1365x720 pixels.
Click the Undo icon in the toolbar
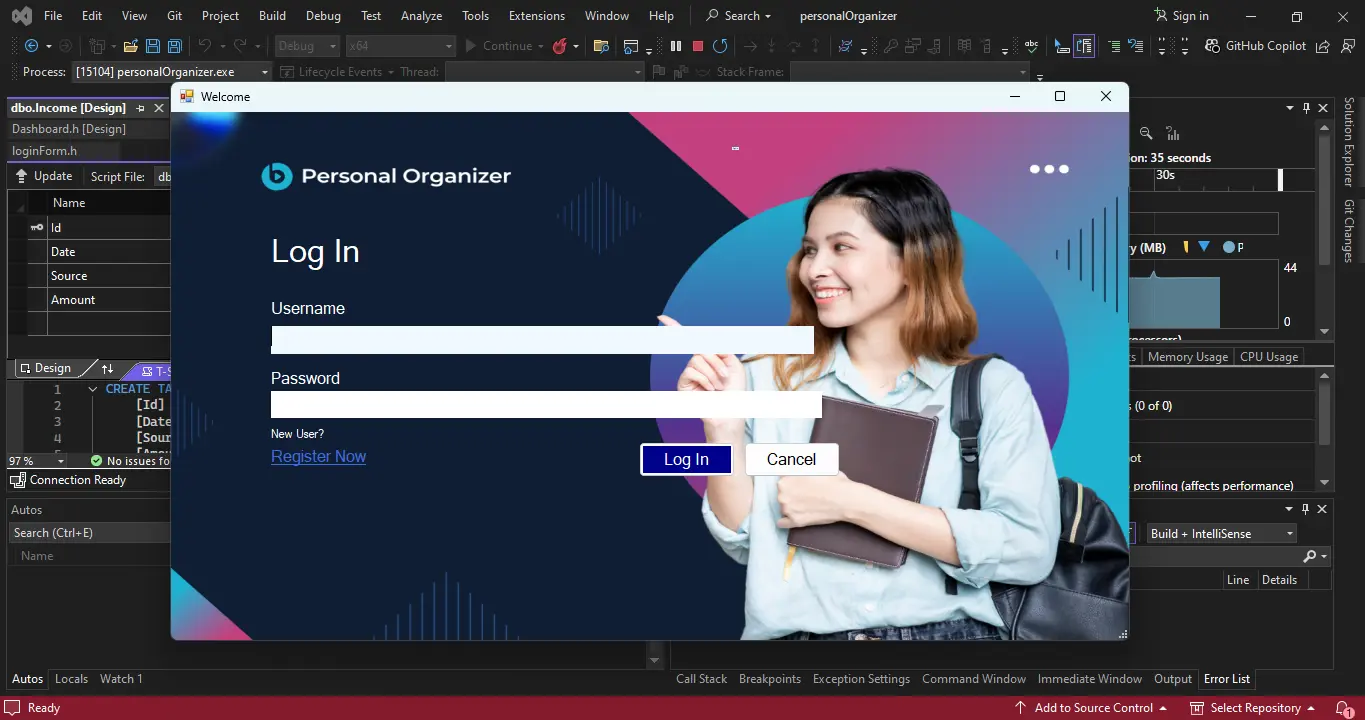(x=206, y=45)
